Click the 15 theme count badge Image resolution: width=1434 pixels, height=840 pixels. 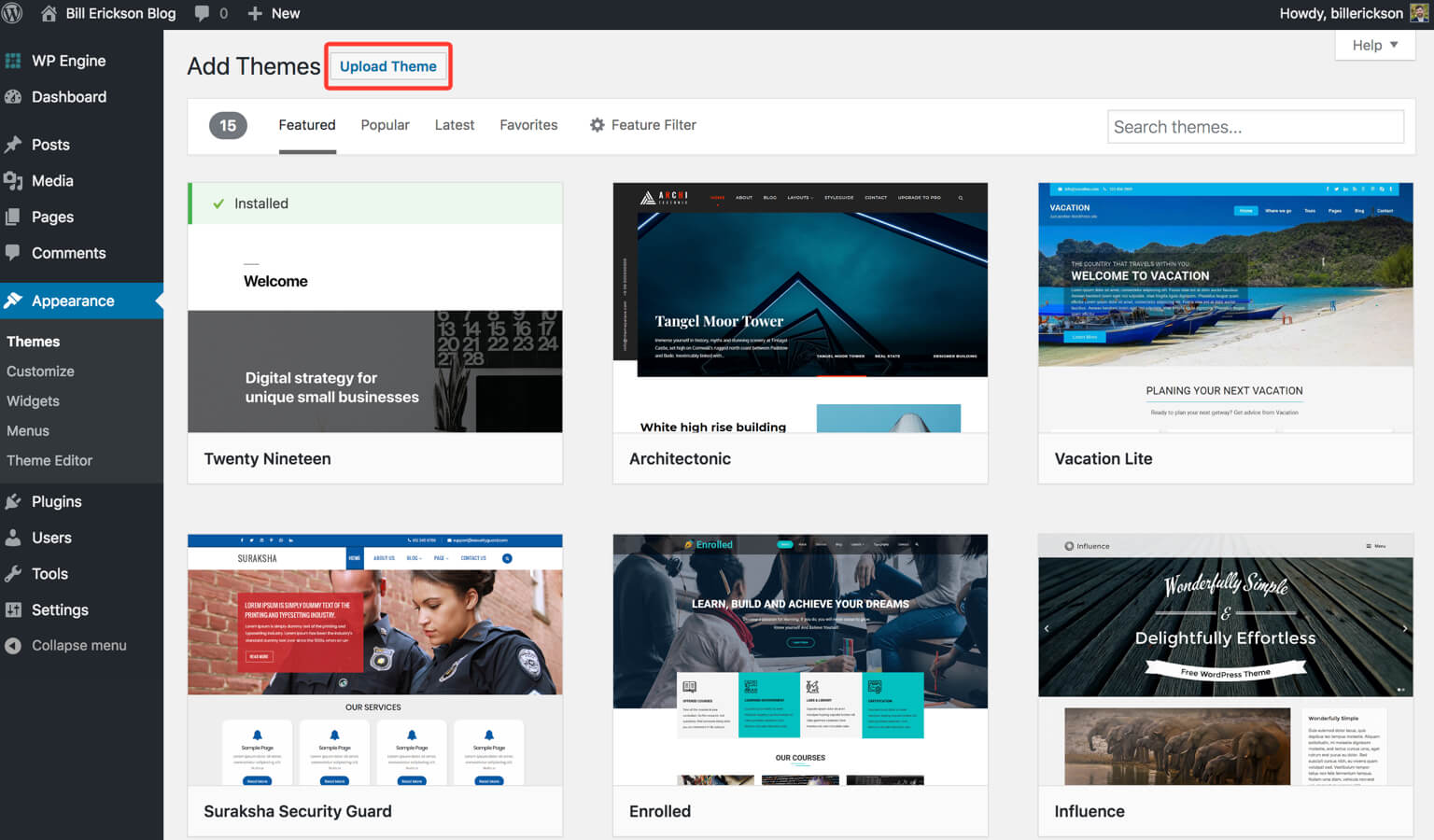pyautogui.click(x=228, y=125)
